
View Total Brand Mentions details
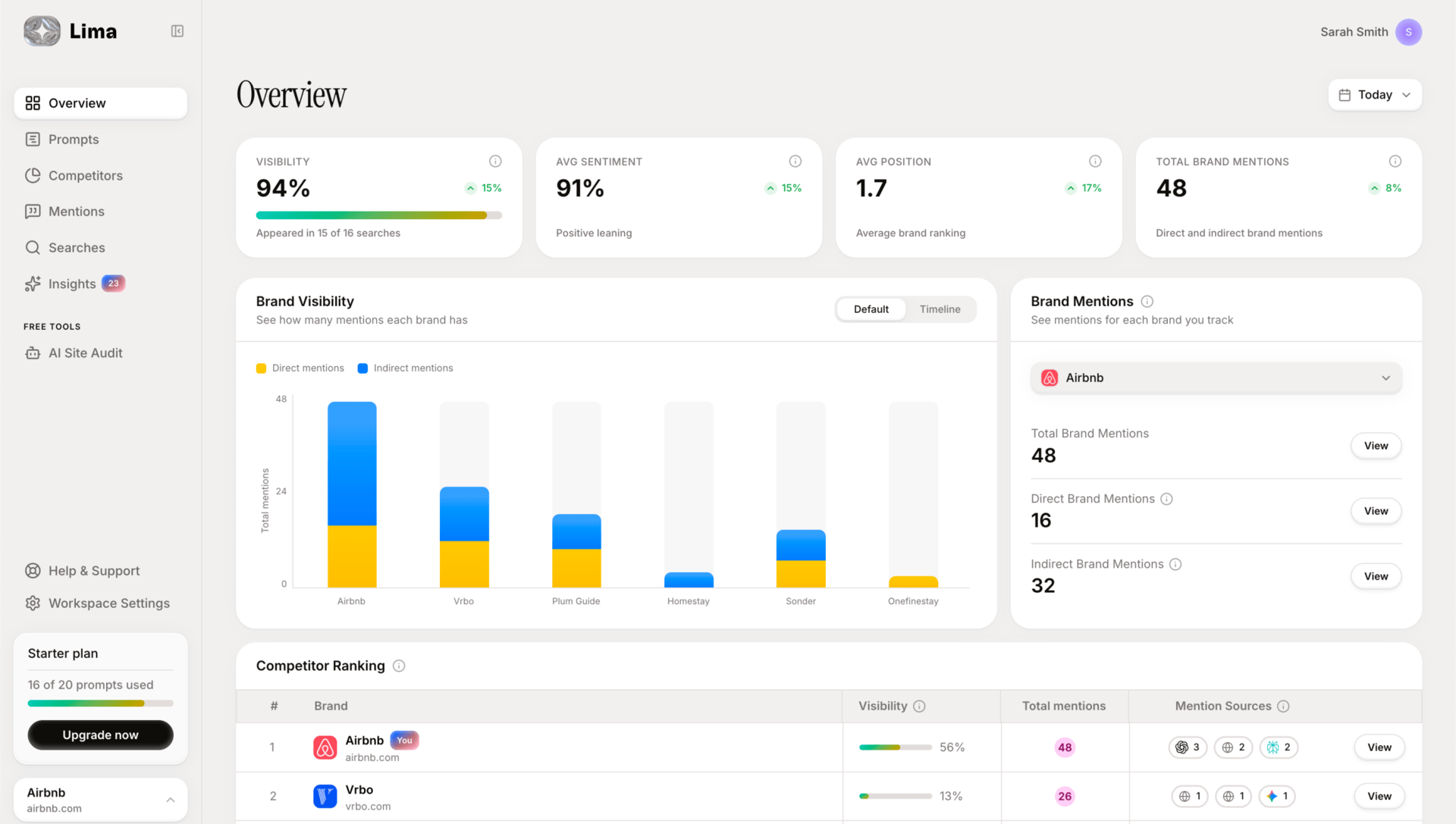click(1376, 446)
